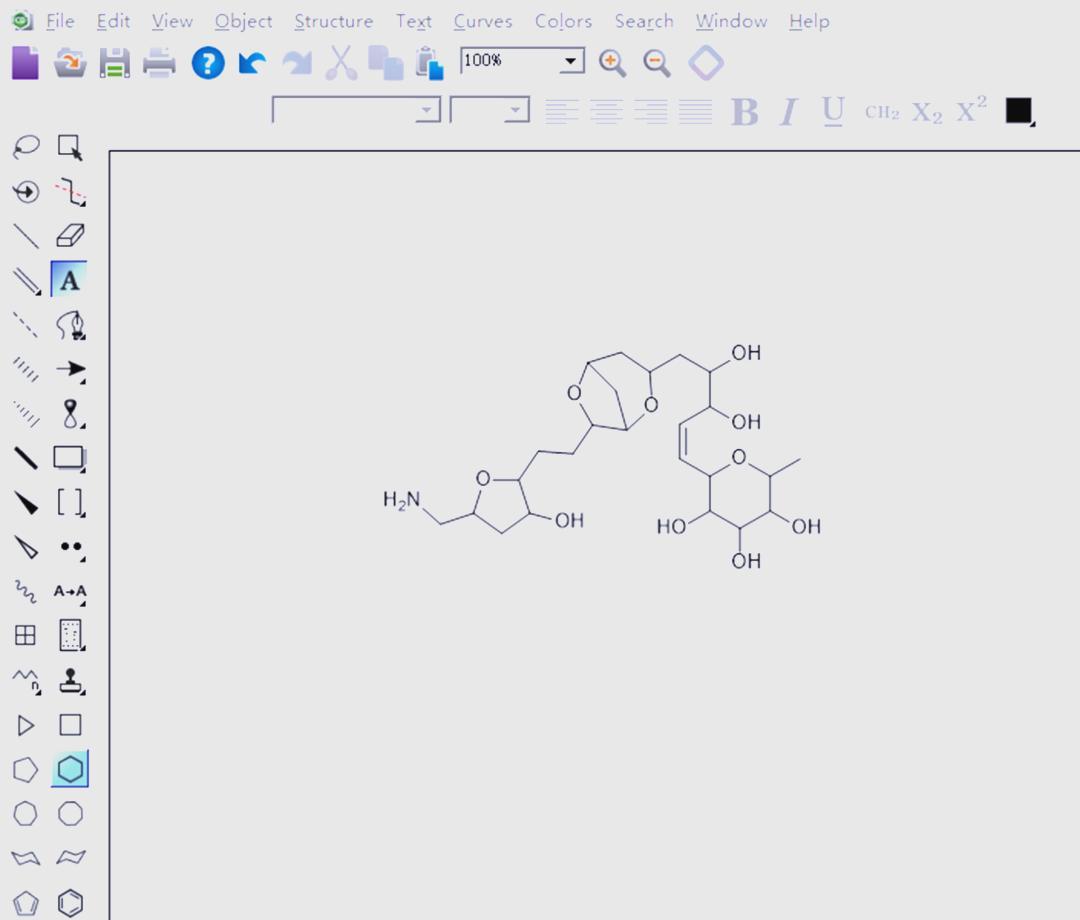The height and width of the screenshot is (920, 1080).
Task: Click the Zoom In magnifier
Action: coord(612,63)
